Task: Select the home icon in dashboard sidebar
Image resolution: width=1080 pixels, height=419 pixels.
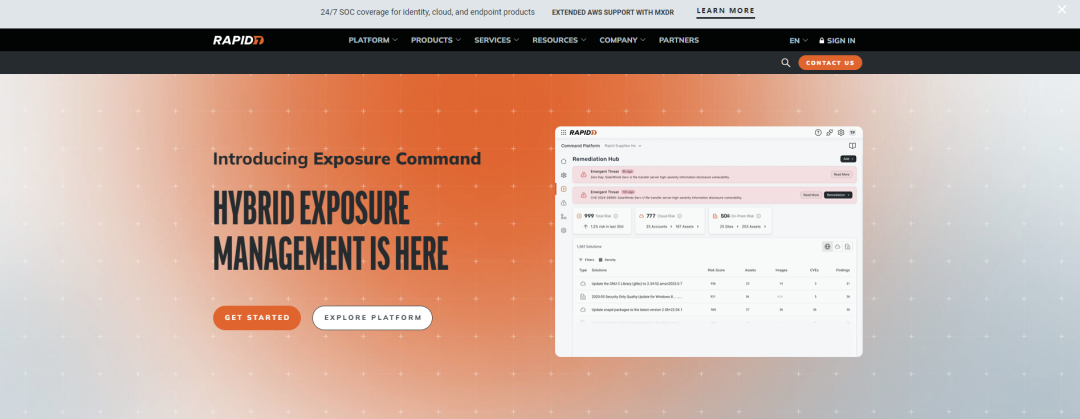Action: (563, 161)
